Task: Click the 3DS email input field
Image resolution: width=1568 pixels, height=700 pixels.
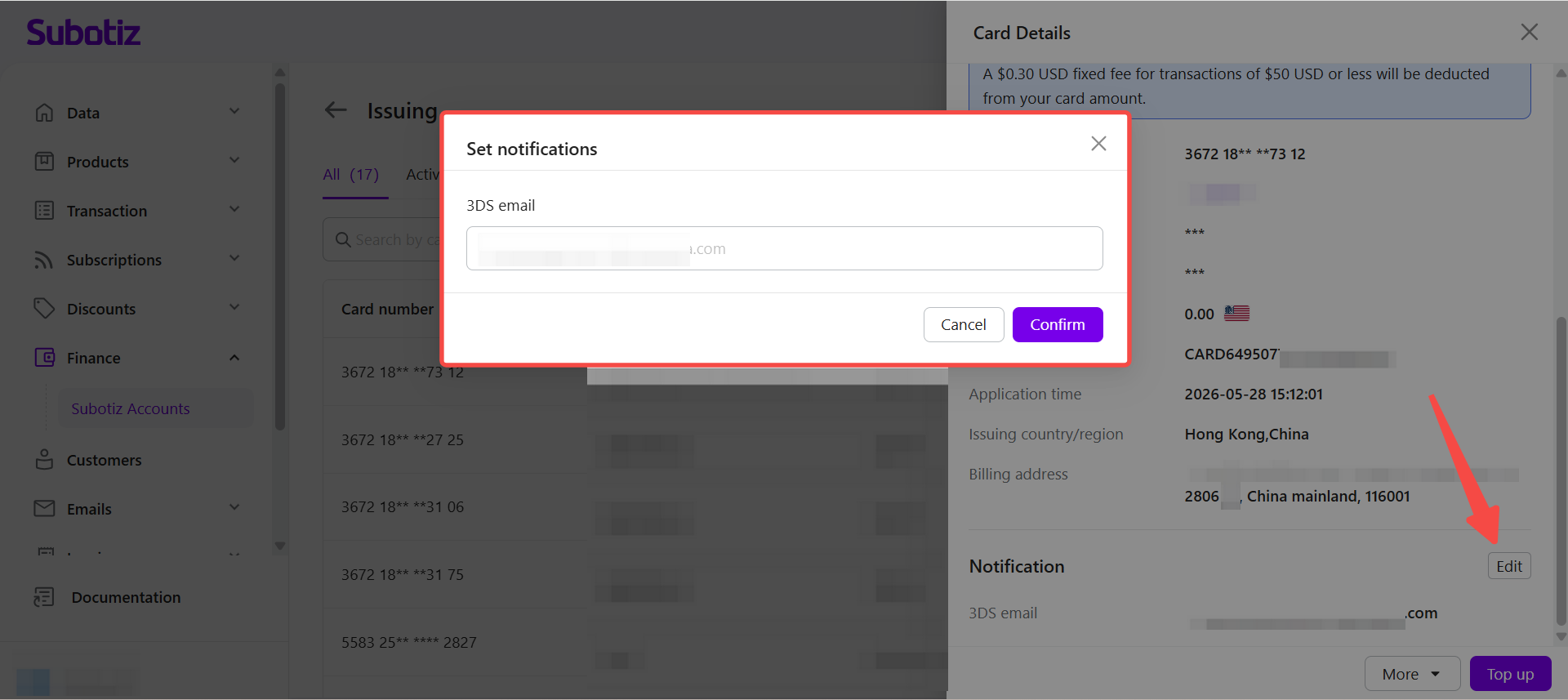Action: (x=785, y=248)
